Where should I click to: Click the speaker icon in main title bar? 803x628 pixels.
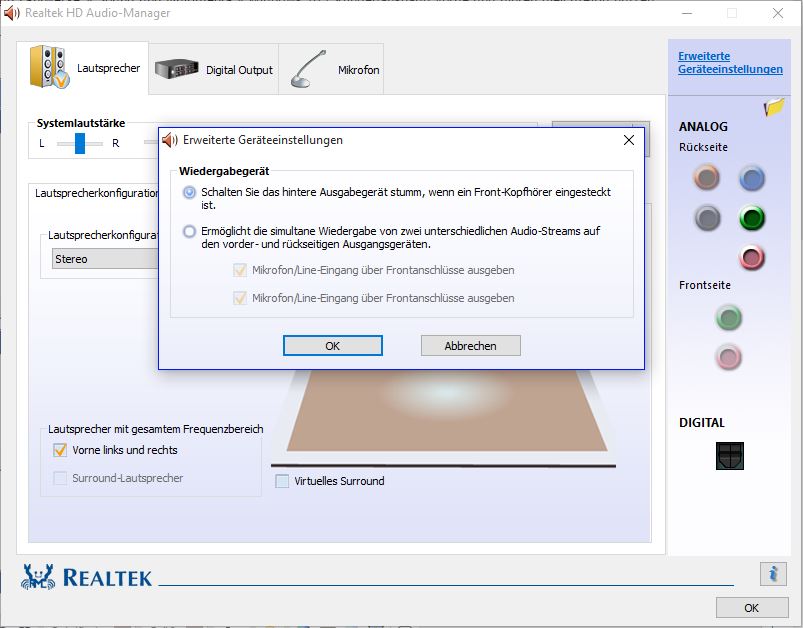(x=11, y=13)
